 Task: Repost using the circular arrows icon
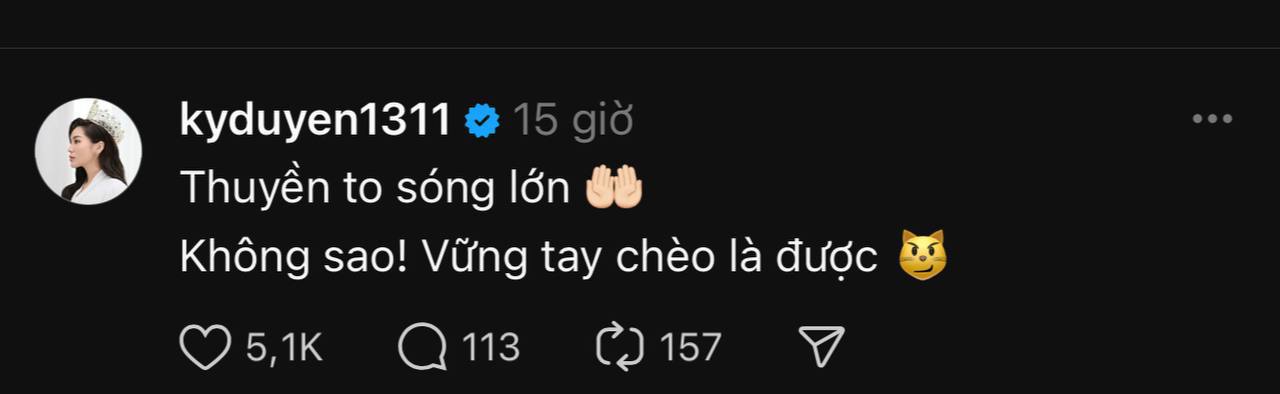(621, 347)
